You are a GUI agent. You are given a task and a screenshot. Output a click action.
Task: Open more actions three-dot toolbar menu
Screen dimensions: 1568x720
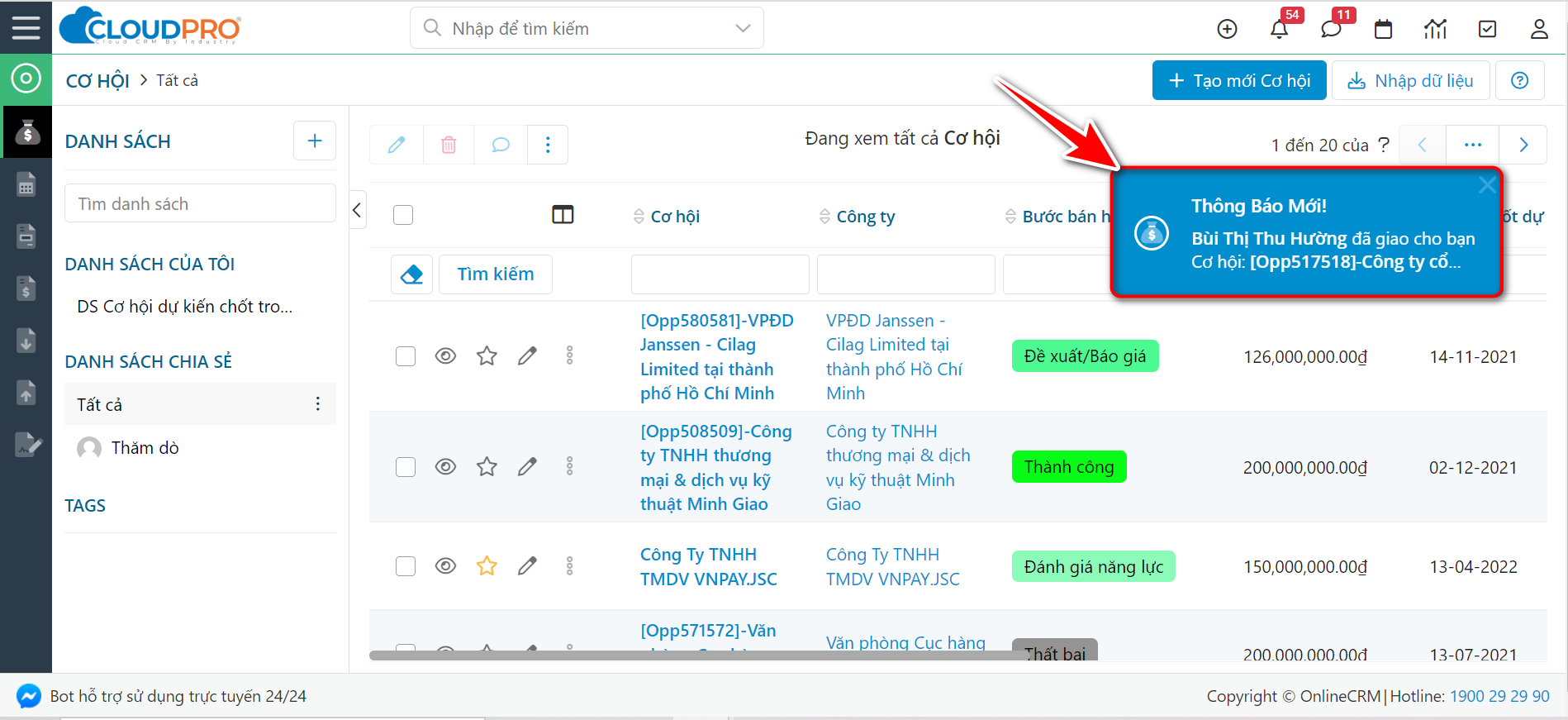tap(548, 145)
